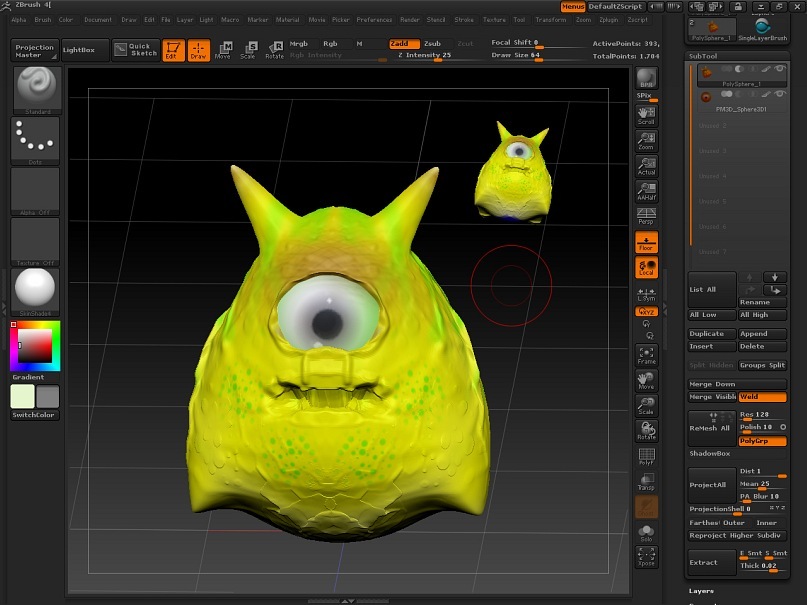Toggle Solo mode
This screenshot has height=605, width=807.
click(x=646, y=532)
